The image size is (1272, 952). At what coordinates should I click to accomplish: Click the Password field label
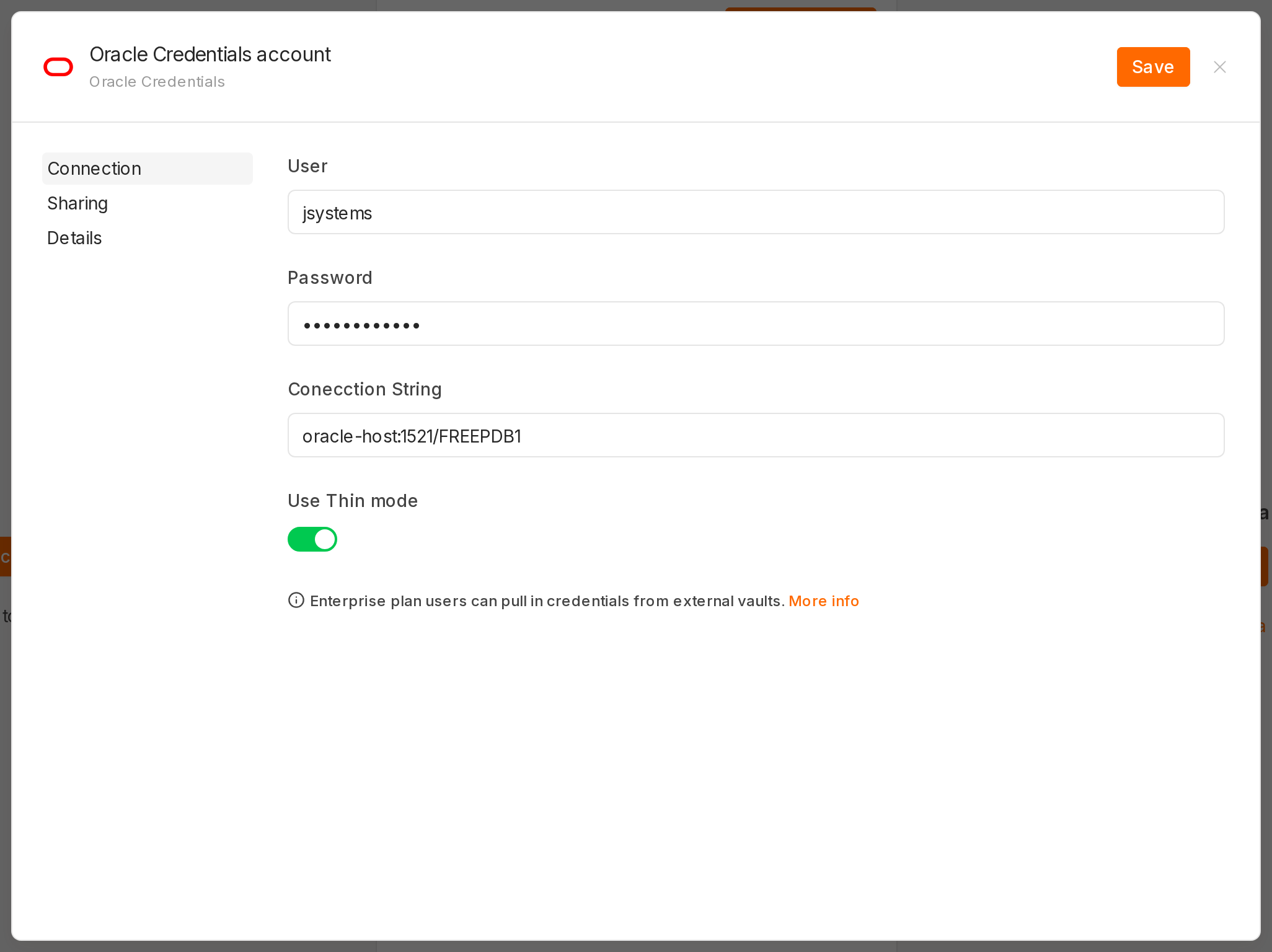[x=330, y=278]
